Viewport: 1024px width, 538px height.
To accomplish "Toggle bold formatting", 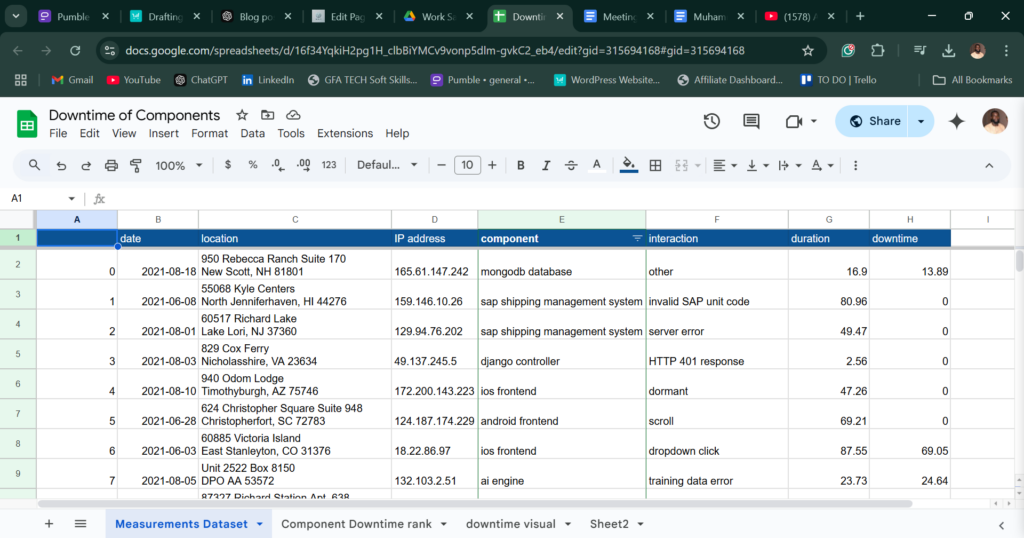I will [x=520, y=165].
